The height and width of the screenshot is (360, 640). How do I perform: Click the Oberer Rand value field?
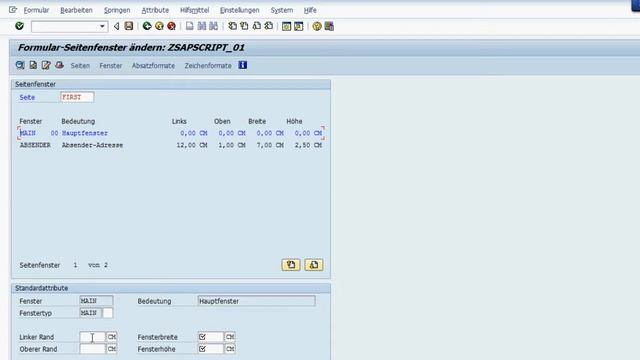pyautogui.click(x=92, y=349)
